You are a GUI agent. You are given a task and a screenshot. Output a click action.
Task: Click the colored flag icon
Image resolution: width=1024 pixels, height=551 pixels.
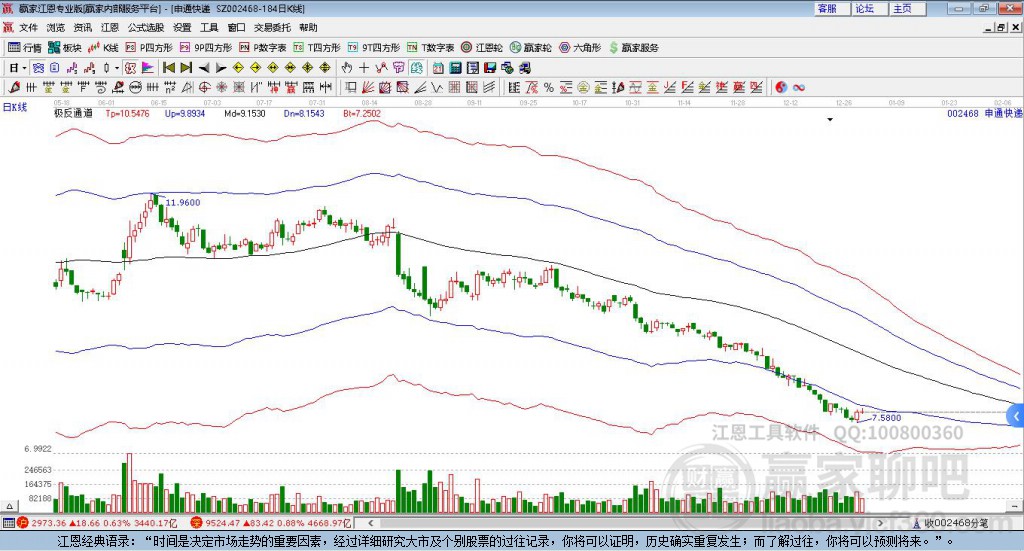(x=148, y=68)
